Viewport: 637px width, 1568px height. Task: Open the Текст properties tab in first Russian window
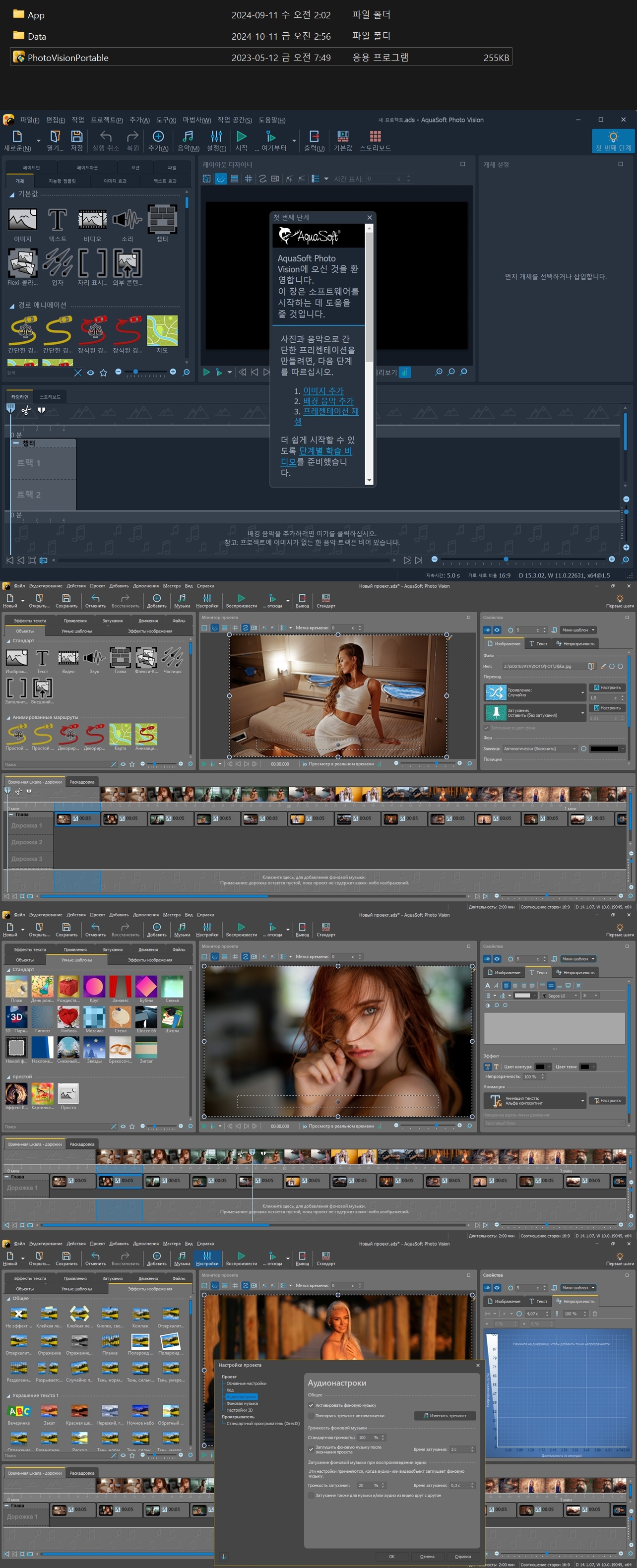538,643
